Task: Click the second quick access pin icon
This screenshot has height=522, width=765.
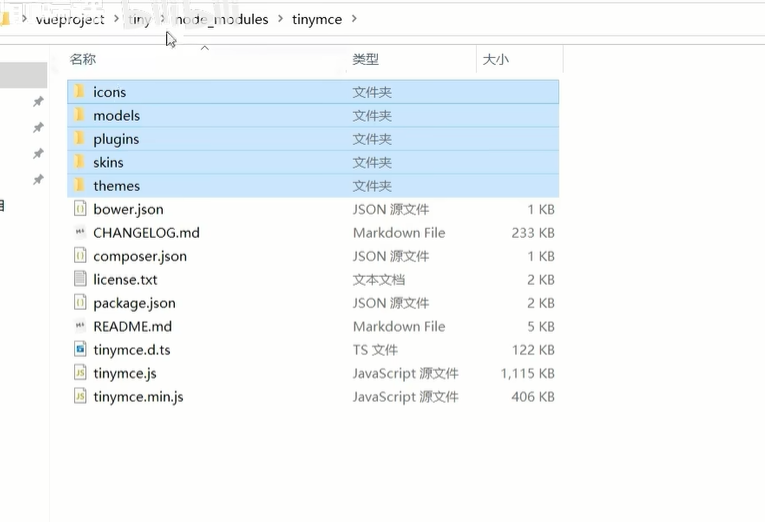Action: (38, 127)
